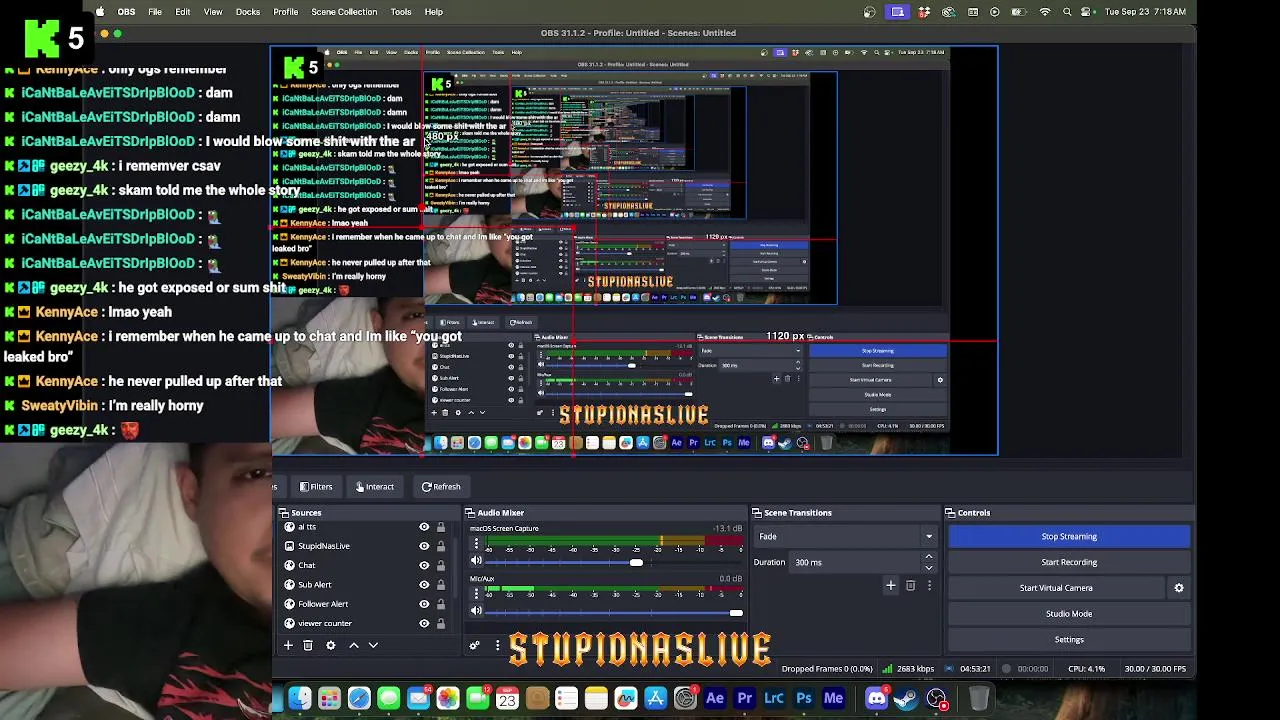Open Audio Mixer dots menu at bottom
Image resolution: width=1280 pixels, height=720 pixels.
coord(497,646)
